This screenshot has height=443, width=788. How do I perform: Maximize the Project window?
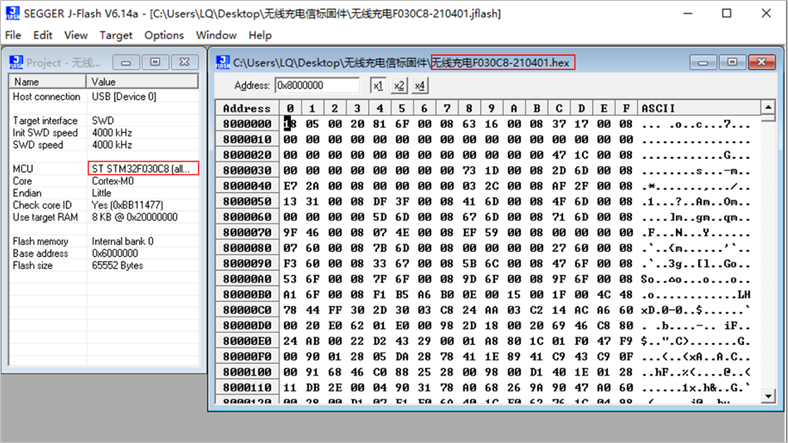pyautogui.click(x=155, y=62)
